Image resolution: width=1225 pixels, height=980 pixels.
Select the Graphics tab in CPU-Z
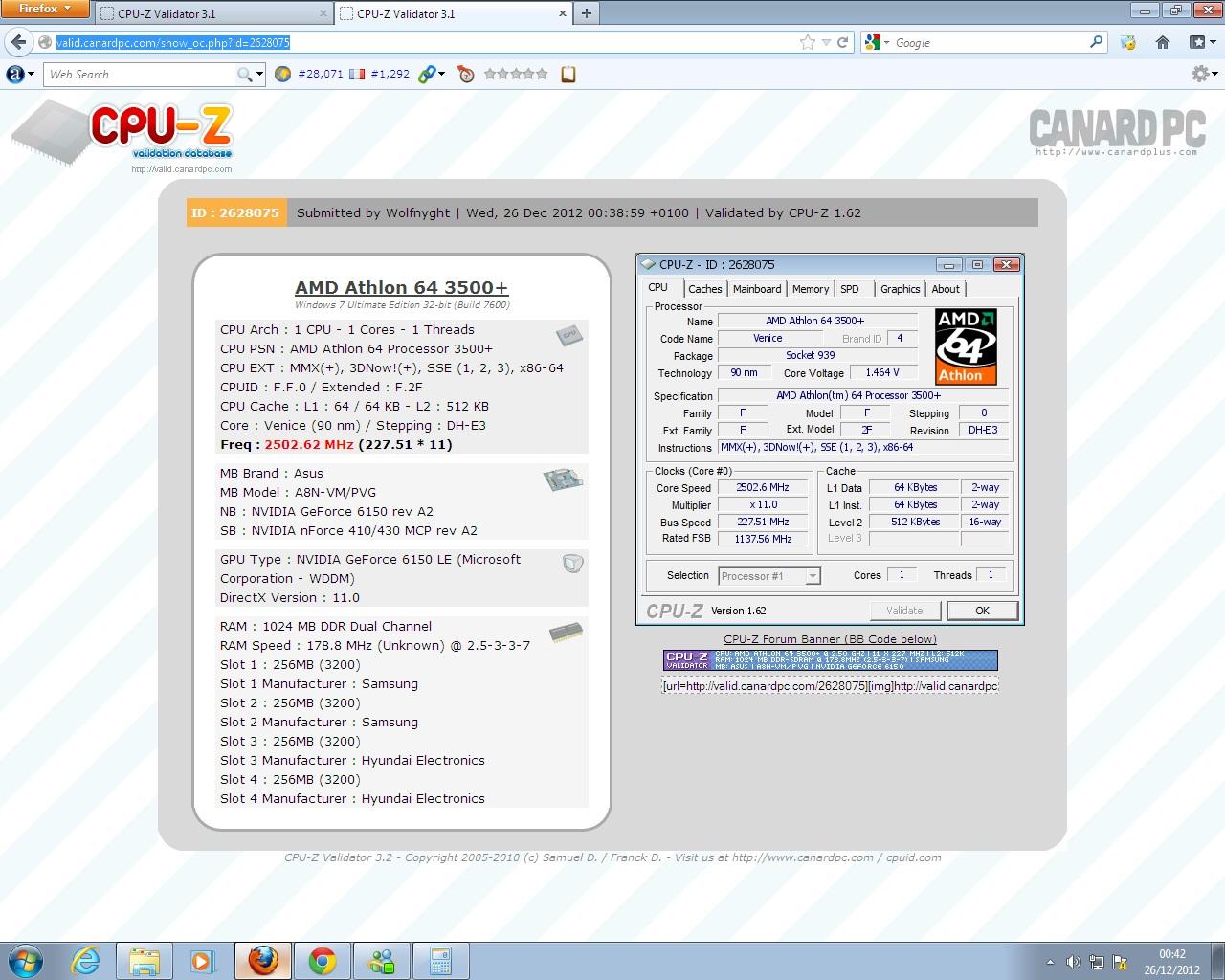tap(900, 289)
